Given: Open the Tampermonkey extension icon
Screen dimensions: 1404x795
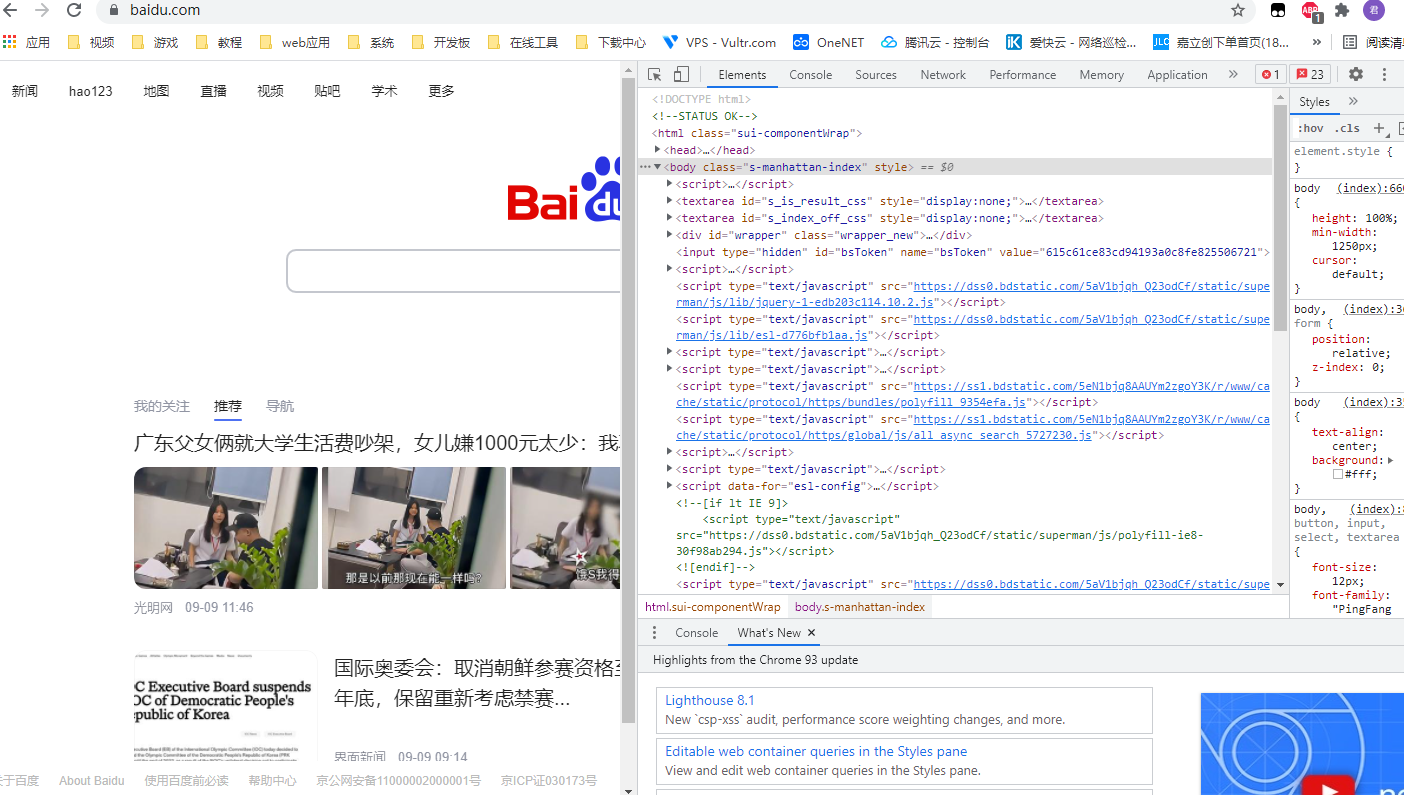Looking at the screenshot, I should click(1278, 10).
